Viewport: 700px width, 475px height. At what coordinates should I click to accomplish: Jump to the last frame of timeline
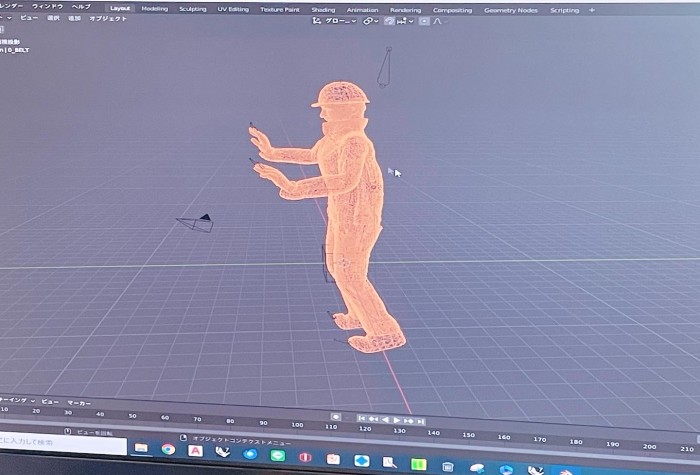(421, 421)
